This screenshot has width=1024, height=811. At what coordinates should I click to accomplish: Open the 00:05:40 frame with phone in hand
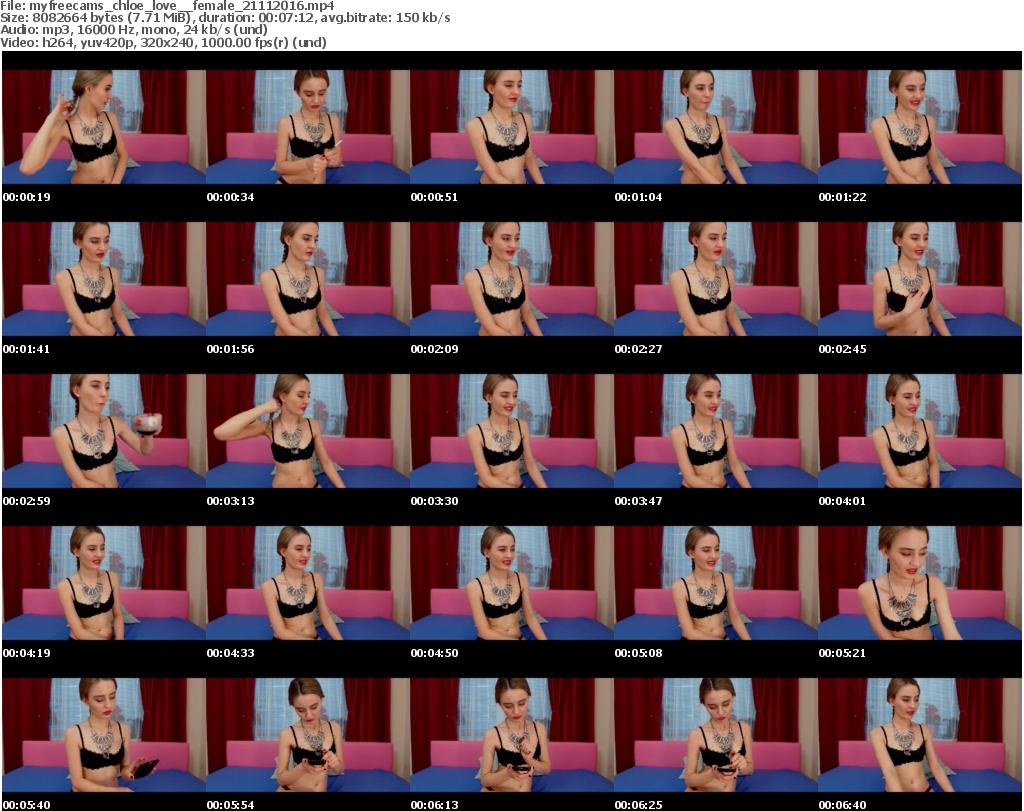pyautogui.click(x=104, y=735)
